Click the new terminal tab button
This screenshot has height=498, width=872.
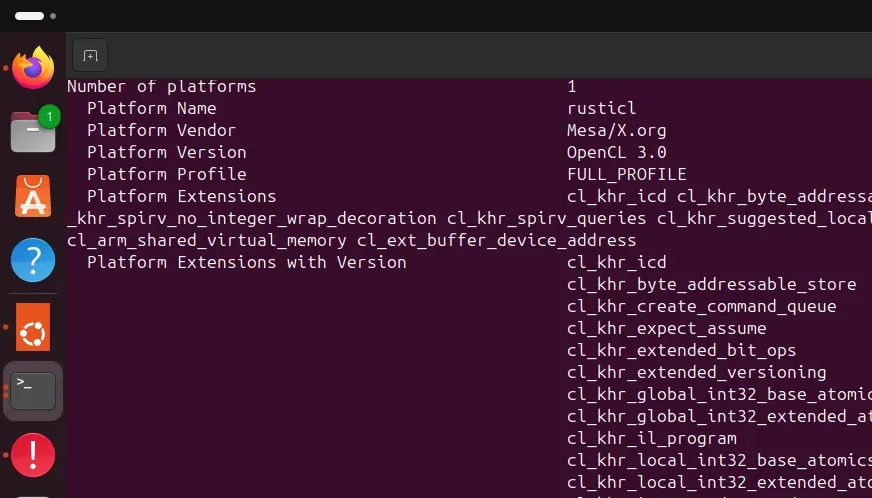(90, 55)
